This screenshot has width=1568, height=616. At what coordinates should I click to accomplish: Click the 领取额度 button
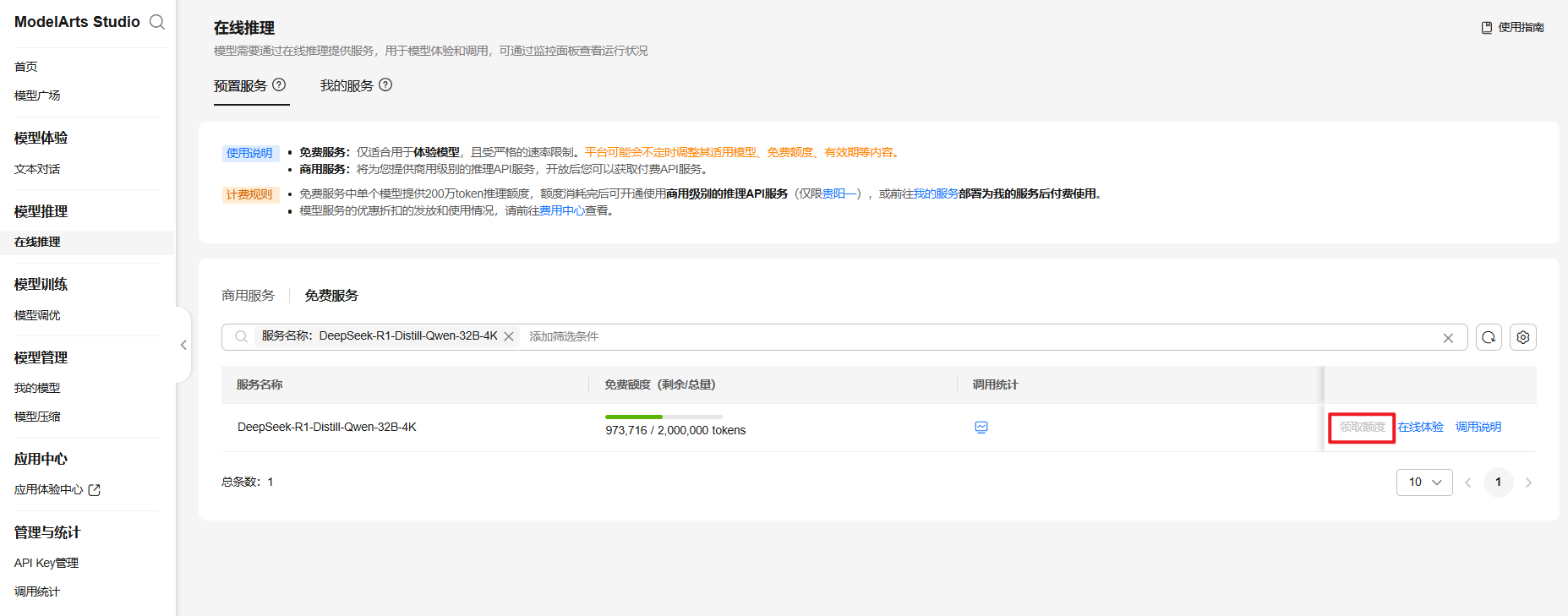coord(1362,428)
